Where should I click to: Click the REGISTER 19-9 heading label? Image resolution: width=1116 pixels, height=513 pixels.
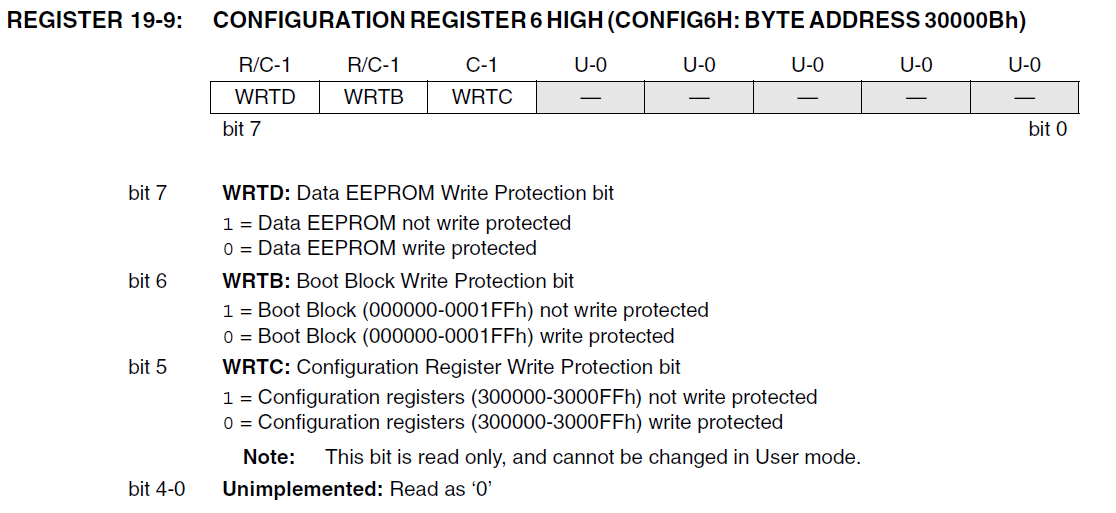(x=95, y=21)
